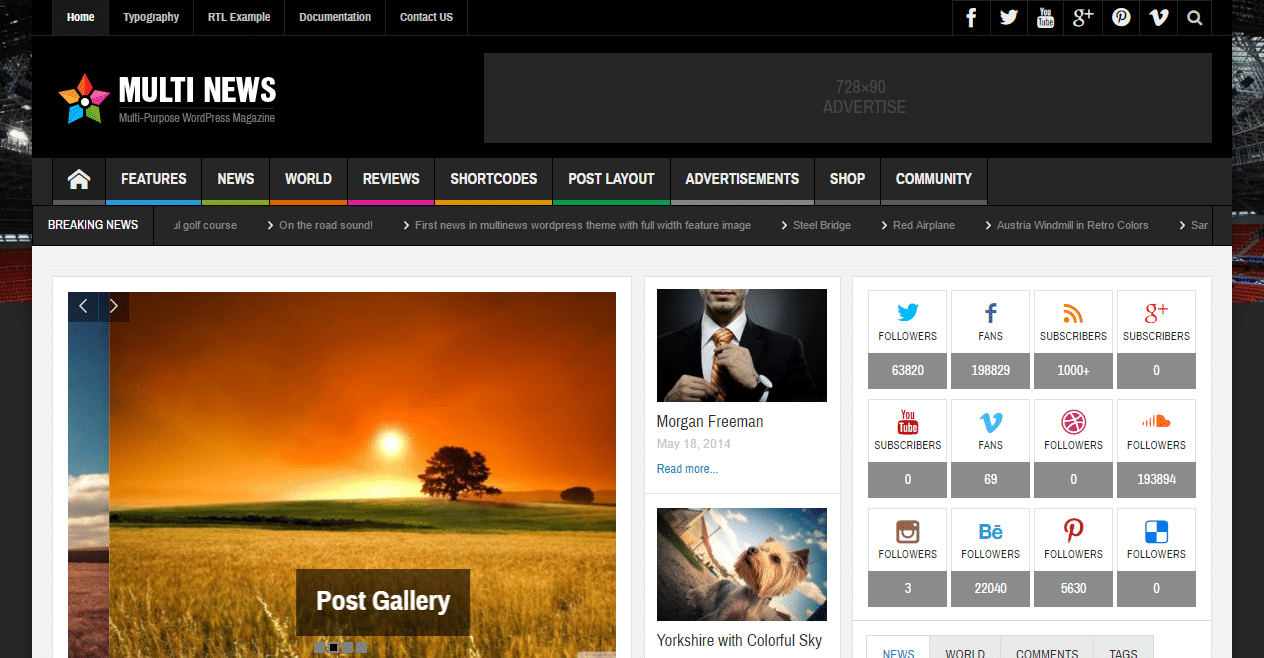Open the Morgan Freeman article title

710,422
